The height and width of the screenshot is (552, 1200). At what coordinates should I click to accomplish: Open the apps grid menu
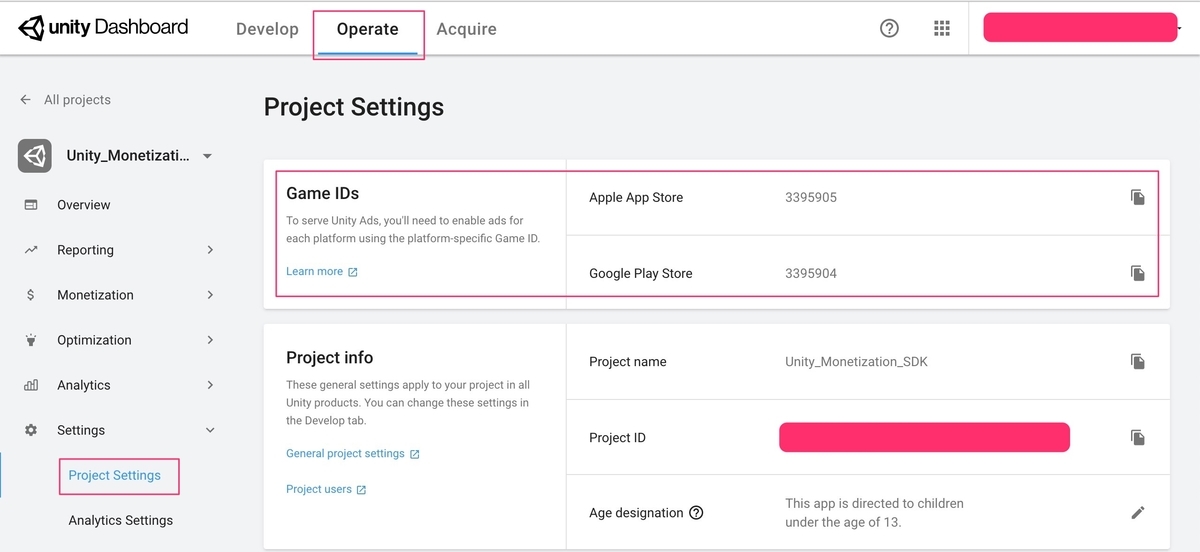pyautogui.click(x=941, y=28)
